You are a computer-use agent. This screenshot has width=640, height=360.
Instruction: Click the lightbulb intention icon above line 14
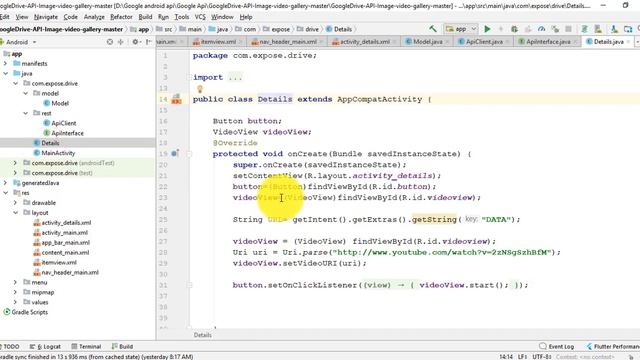200,89
